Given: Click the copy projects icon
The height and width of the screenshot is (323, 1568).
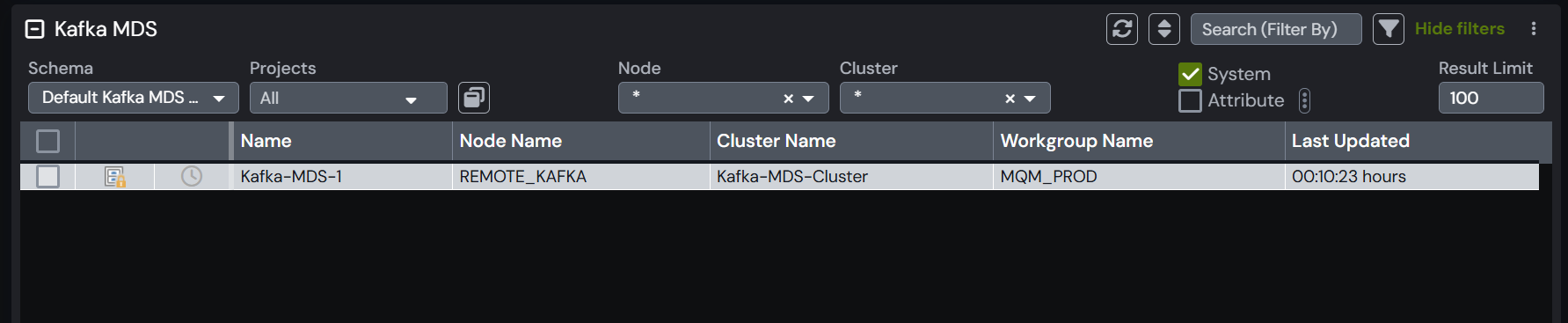Looking at the screenshot, I should [x=474, y=98].
